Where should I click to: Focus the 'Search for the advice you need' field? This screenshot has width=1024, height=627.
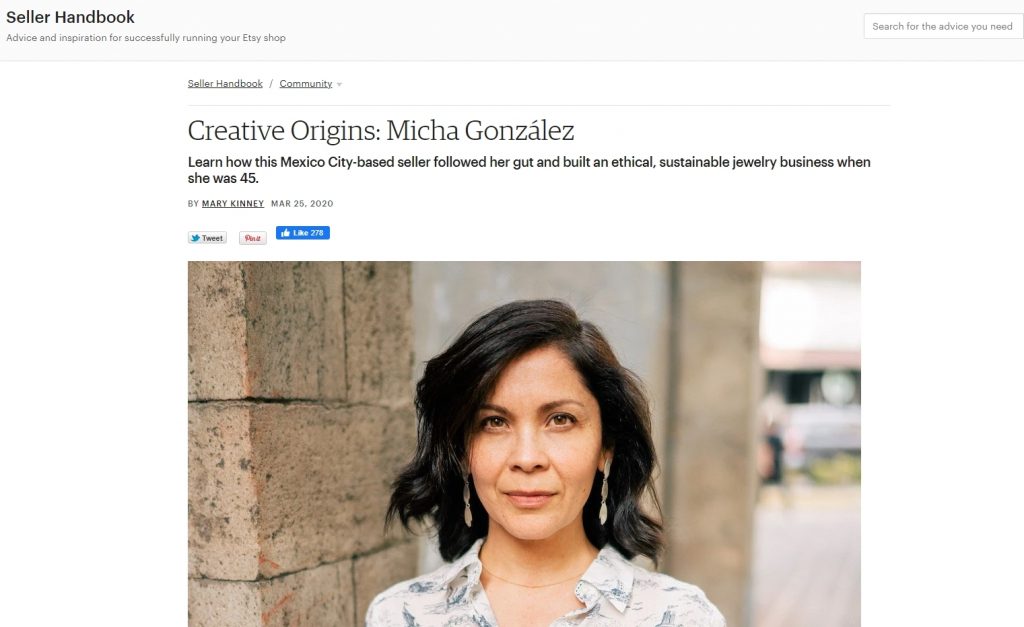943,26
